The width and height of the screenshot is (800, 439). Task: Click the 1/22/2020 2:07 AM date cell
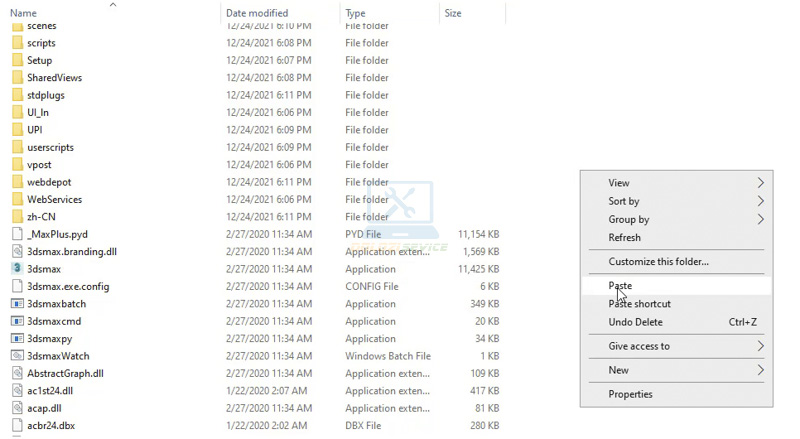(x=266, y=391)
